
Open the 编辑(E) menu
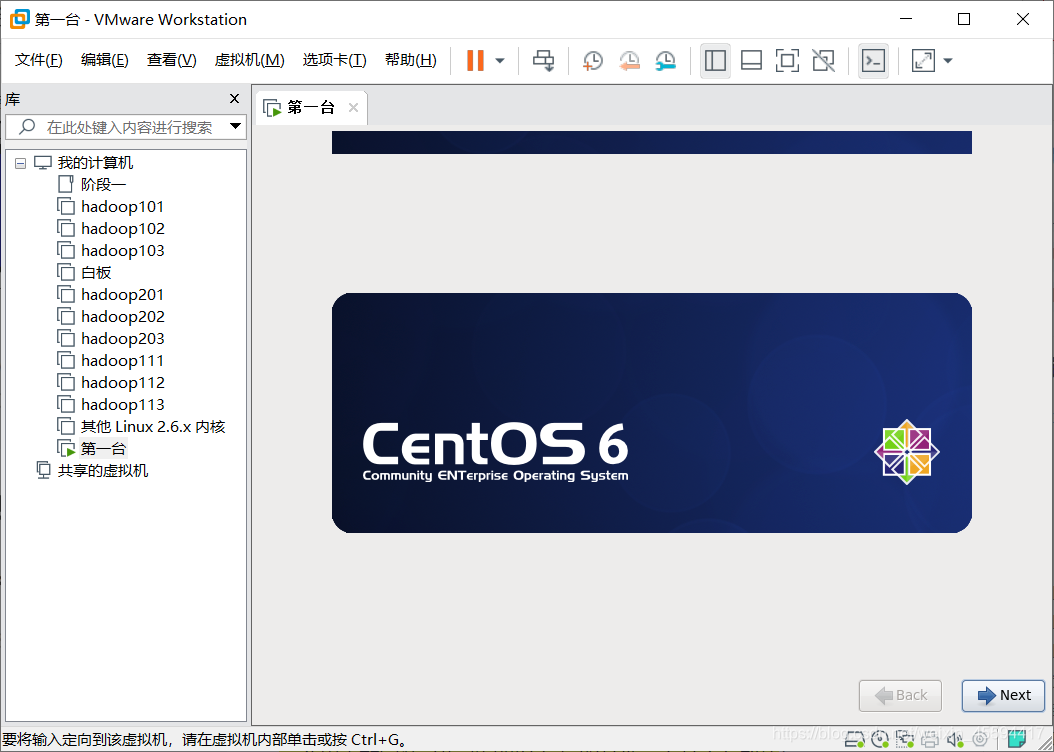[104, 60]
